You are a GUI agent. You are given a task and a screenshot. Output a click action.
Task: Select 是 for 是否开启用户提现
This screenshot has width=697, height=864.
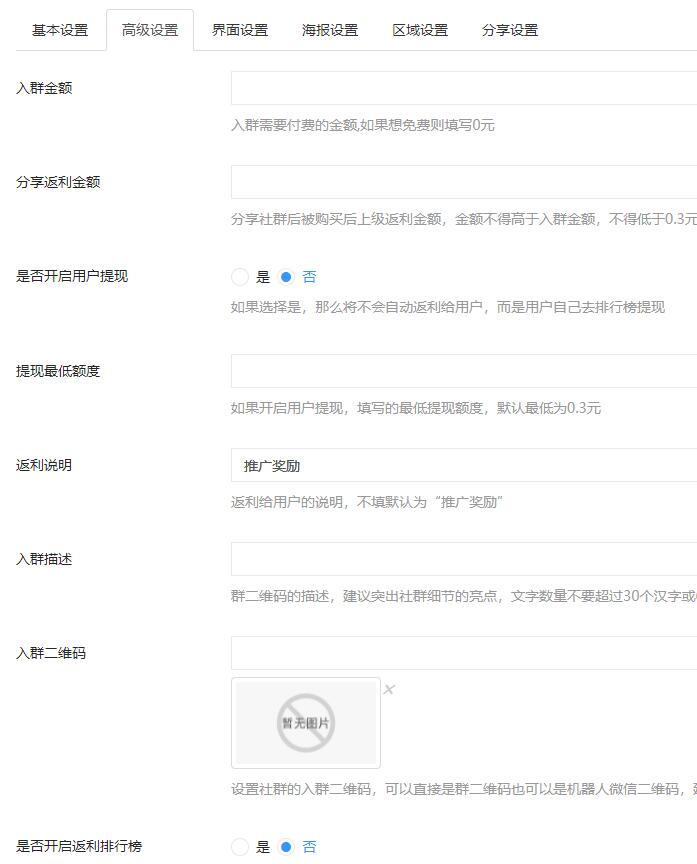coord(240,277)
